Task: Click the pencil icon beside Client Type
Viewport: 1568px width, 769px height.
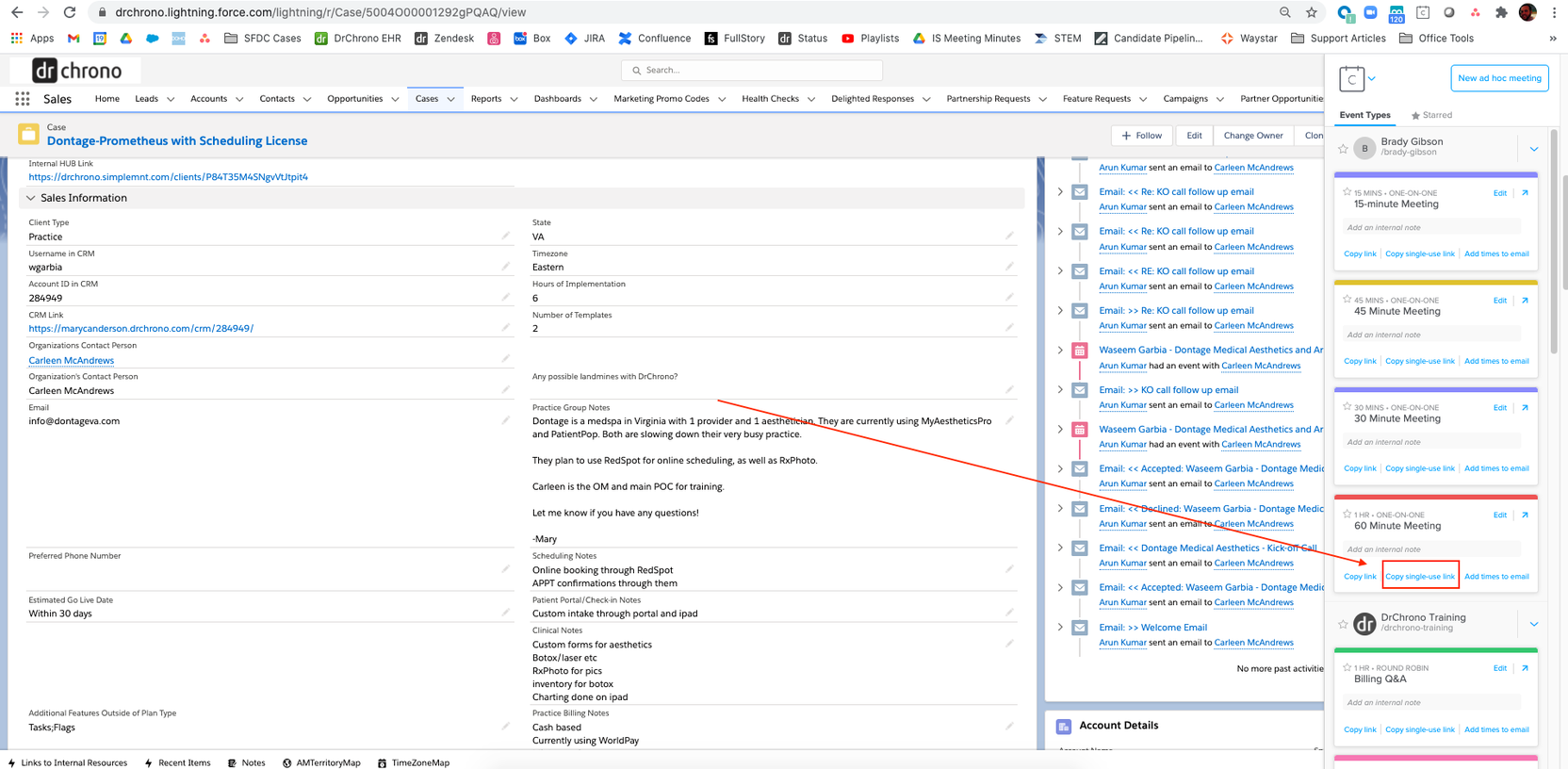Action: pos(506,237)
